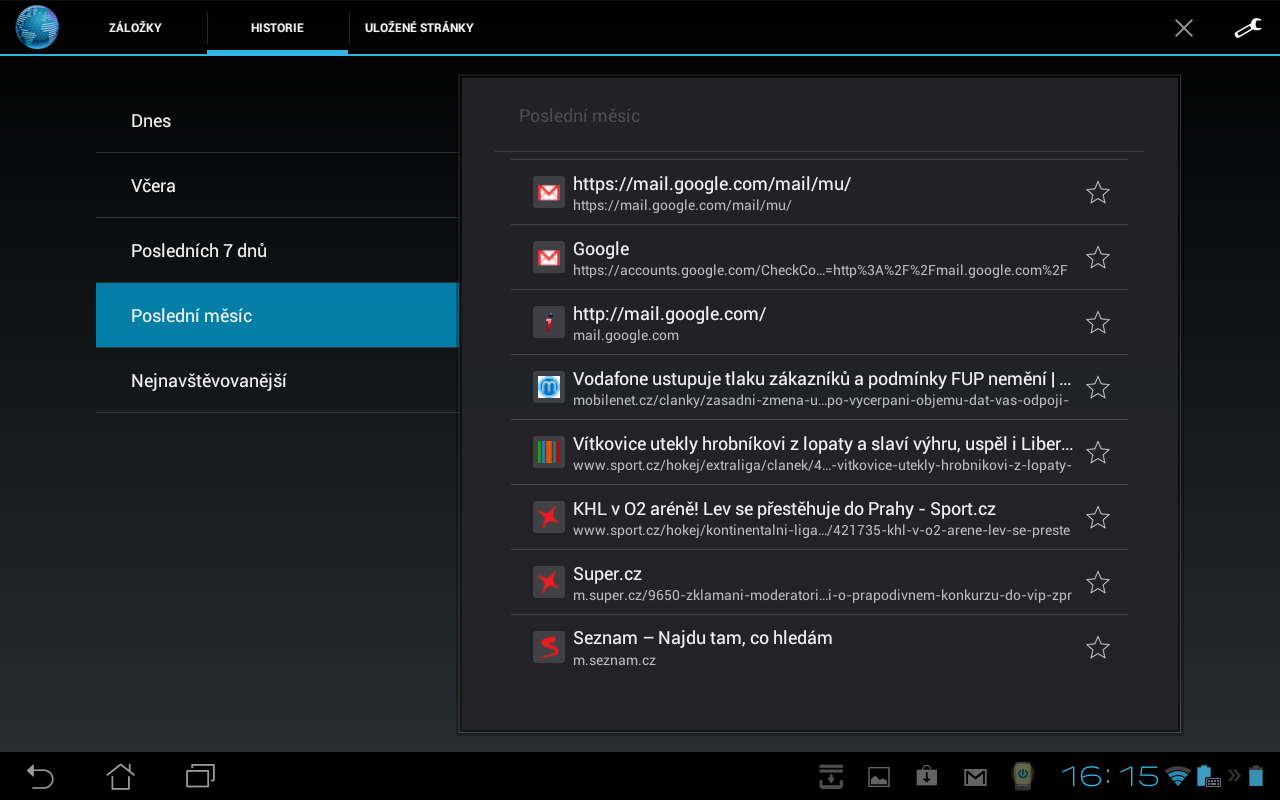Open the Email icon in the system tray

974,776
